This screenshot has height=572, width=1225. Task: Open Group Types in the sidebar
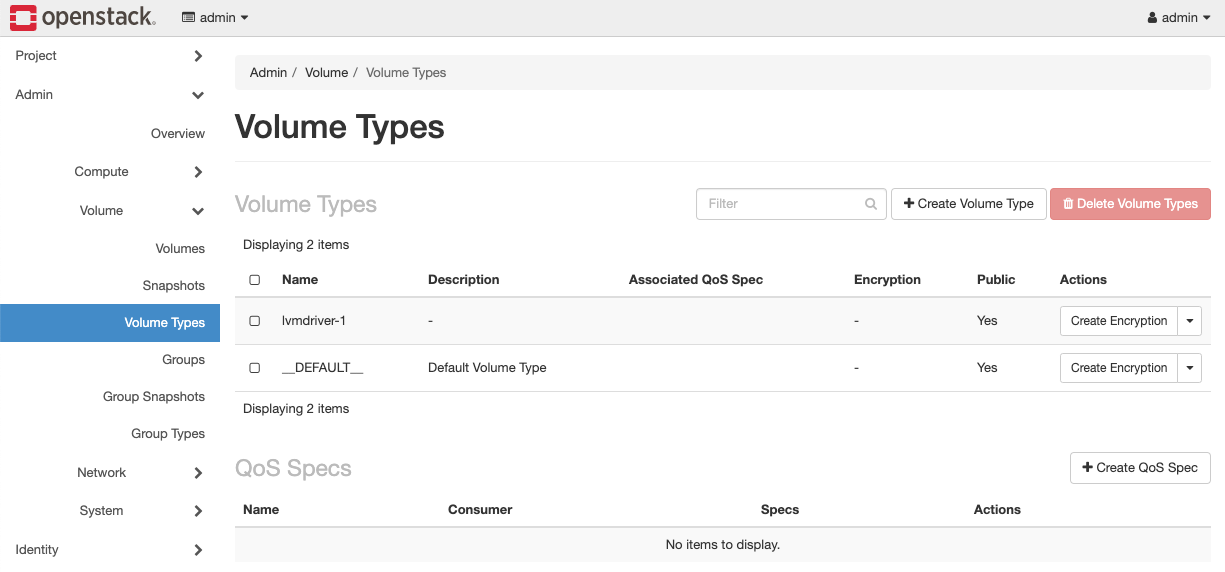click(x=168, y=434)
